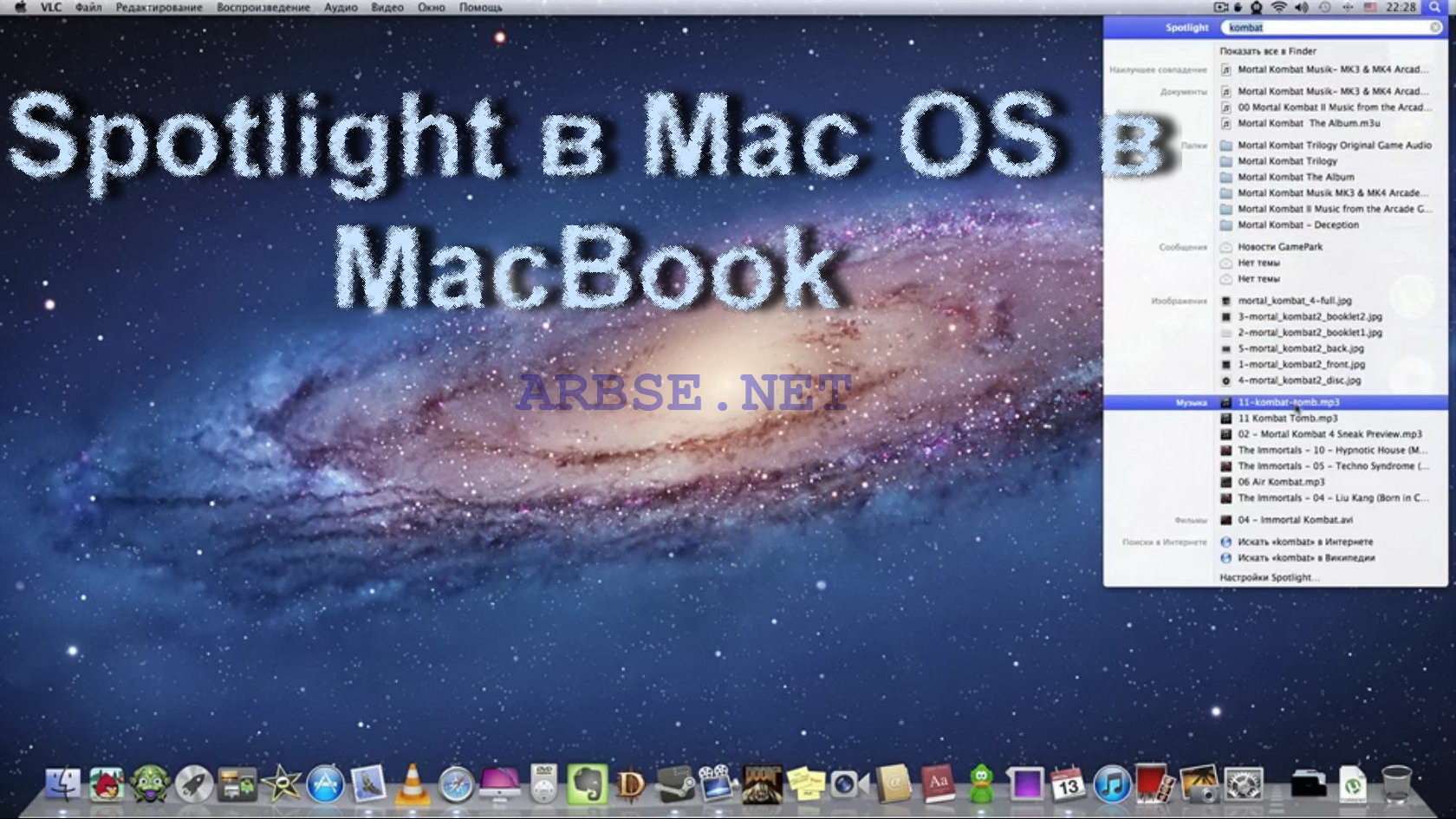The width and height of the screenshot is (1456, 819).
Task: Open Mission Control in the dock
Action: point(237,784)
